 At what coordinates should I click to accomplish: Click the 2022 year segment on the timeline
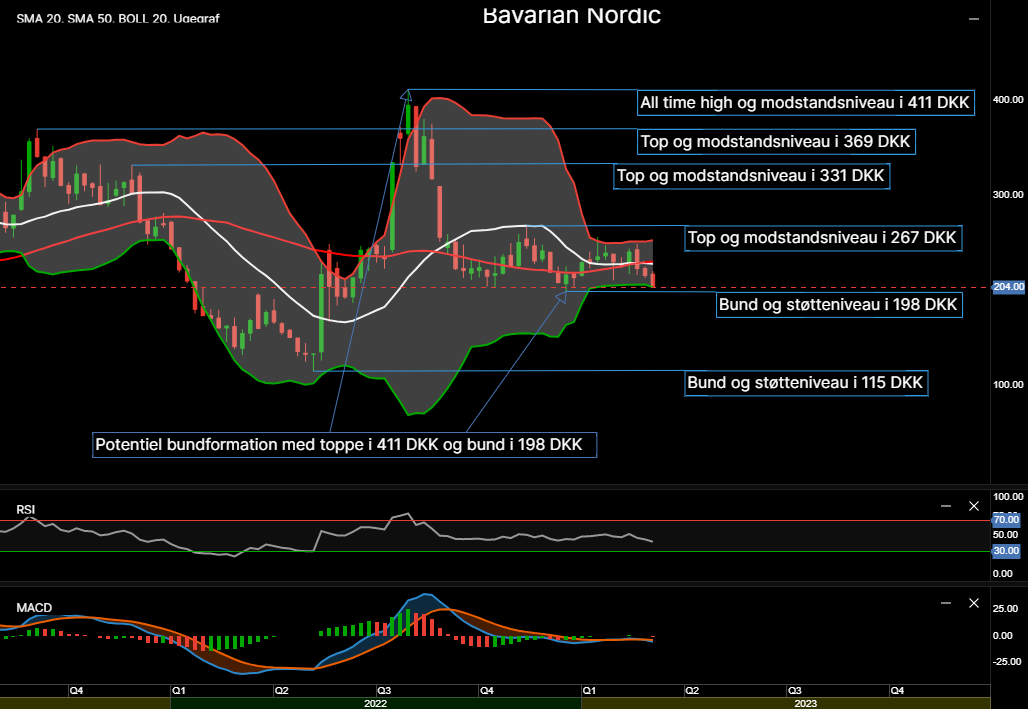[376, 703]
